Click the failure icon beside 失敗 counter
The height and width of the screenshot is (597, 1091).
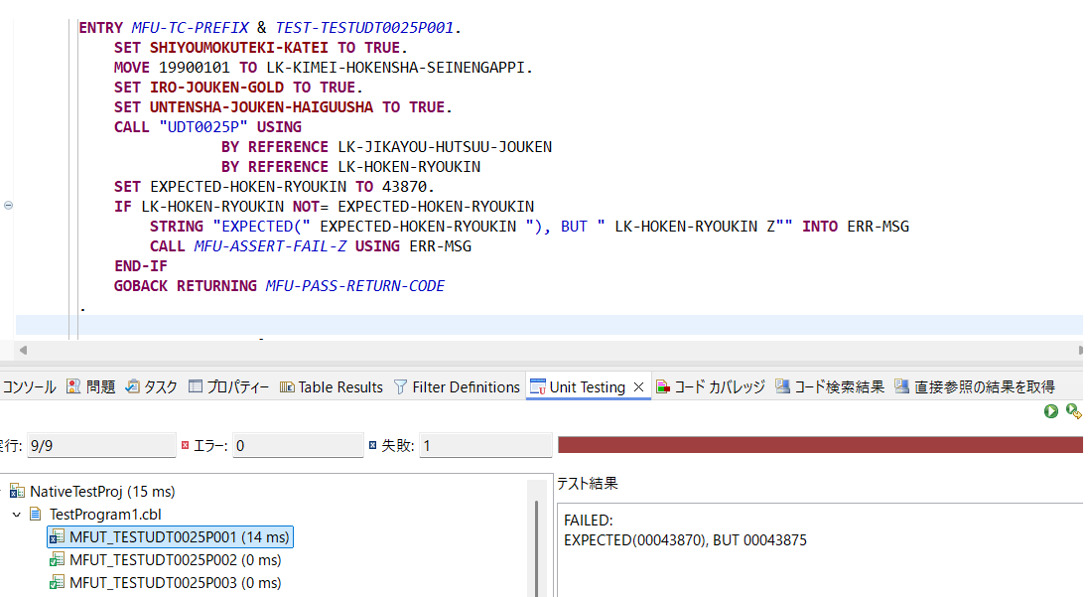371,445
